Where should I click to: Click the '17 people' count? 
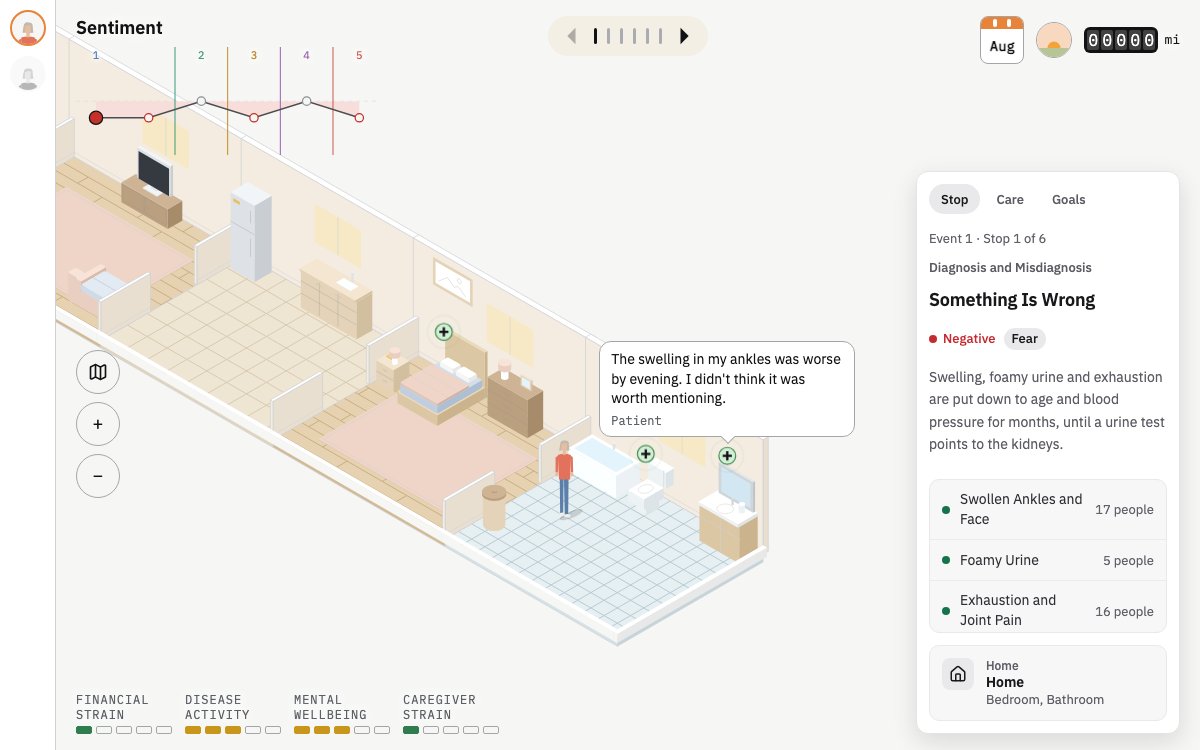pyautogui.click(x=1124, y=510)
